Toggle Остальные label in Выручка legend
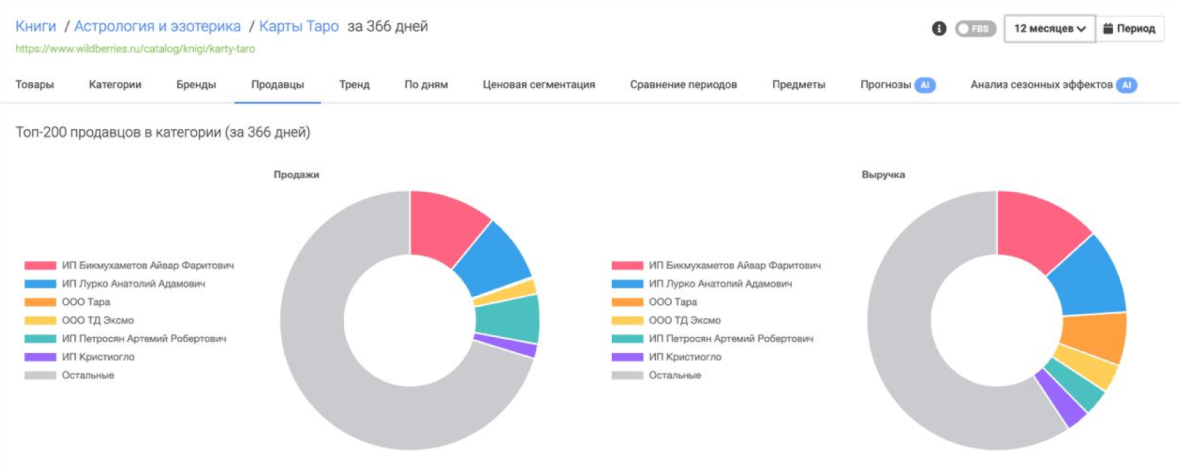This screenshot has height=471, width=1180. point(675,375)
